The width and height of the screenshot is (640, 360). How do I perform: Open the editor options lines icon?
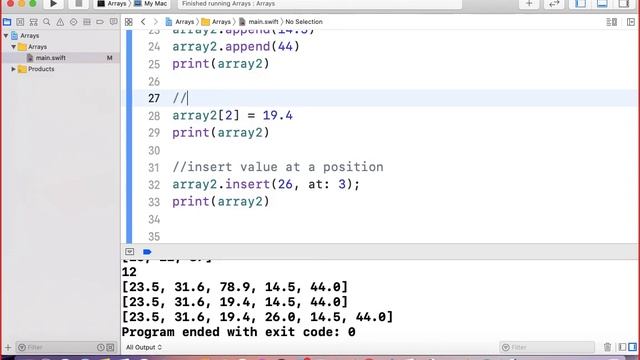611,22
